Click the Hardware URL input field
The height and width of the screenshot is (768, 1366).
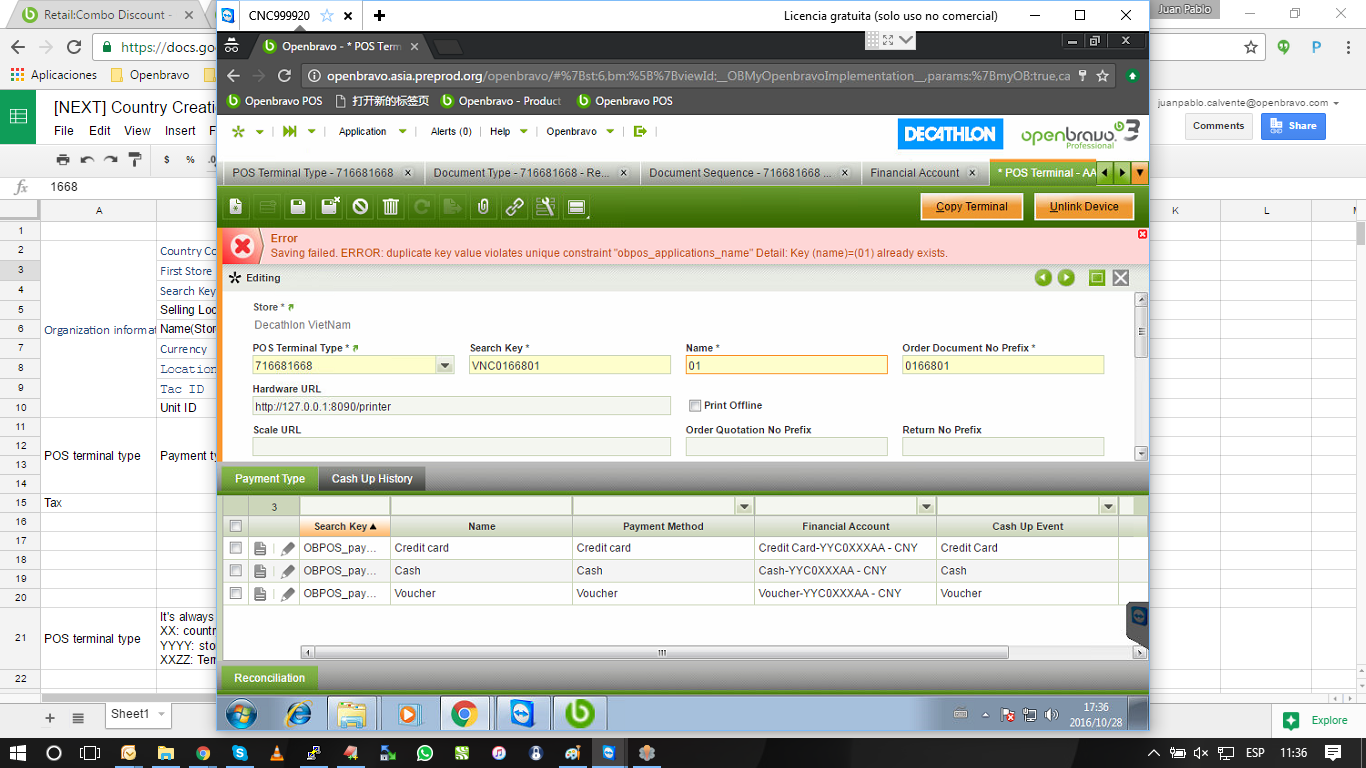tap(462, 407)
